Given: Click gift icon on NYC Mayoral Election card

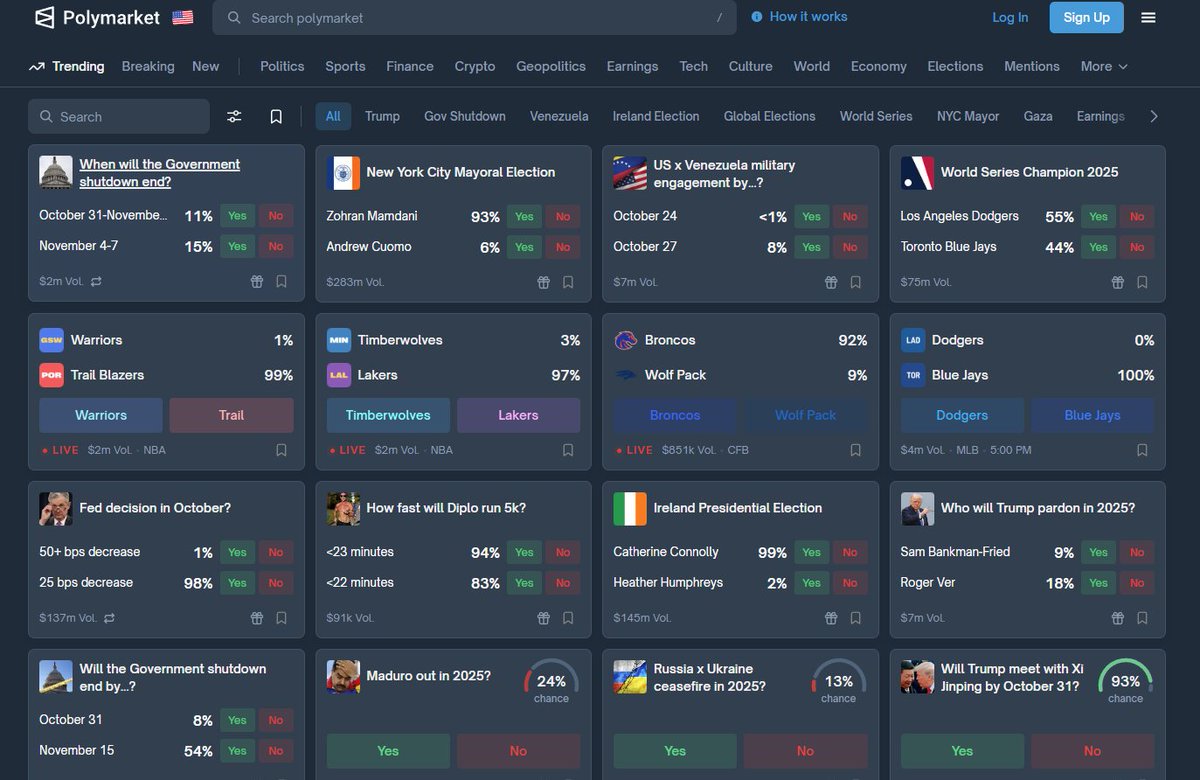Looking at the screenshot, I should [544, 282].
